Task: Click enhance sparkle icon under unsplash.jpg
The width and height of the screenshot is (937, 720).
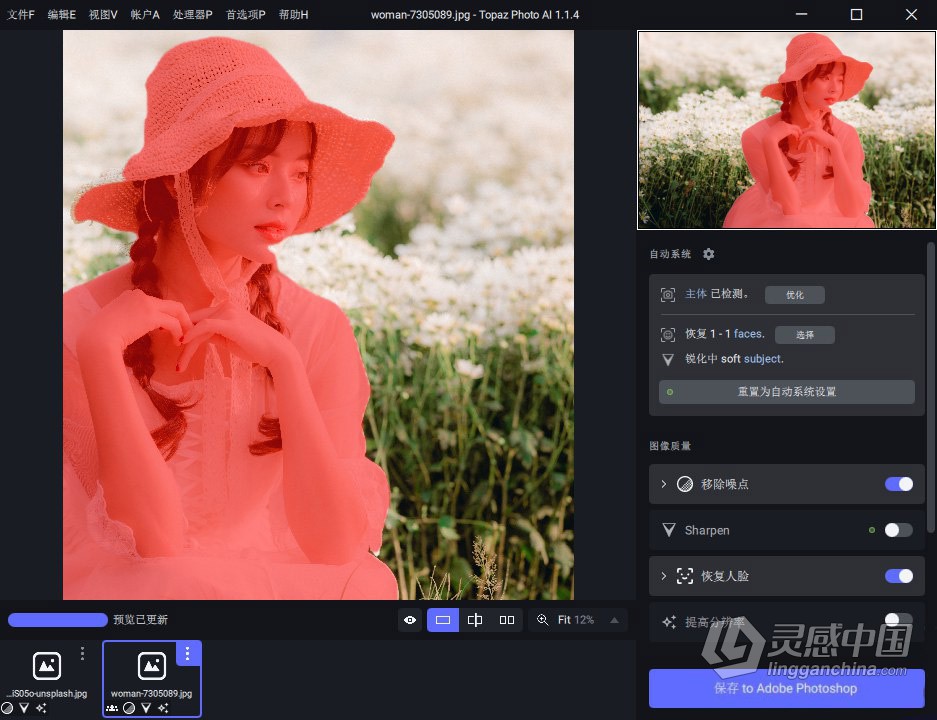Action: [x=41, y=708]
